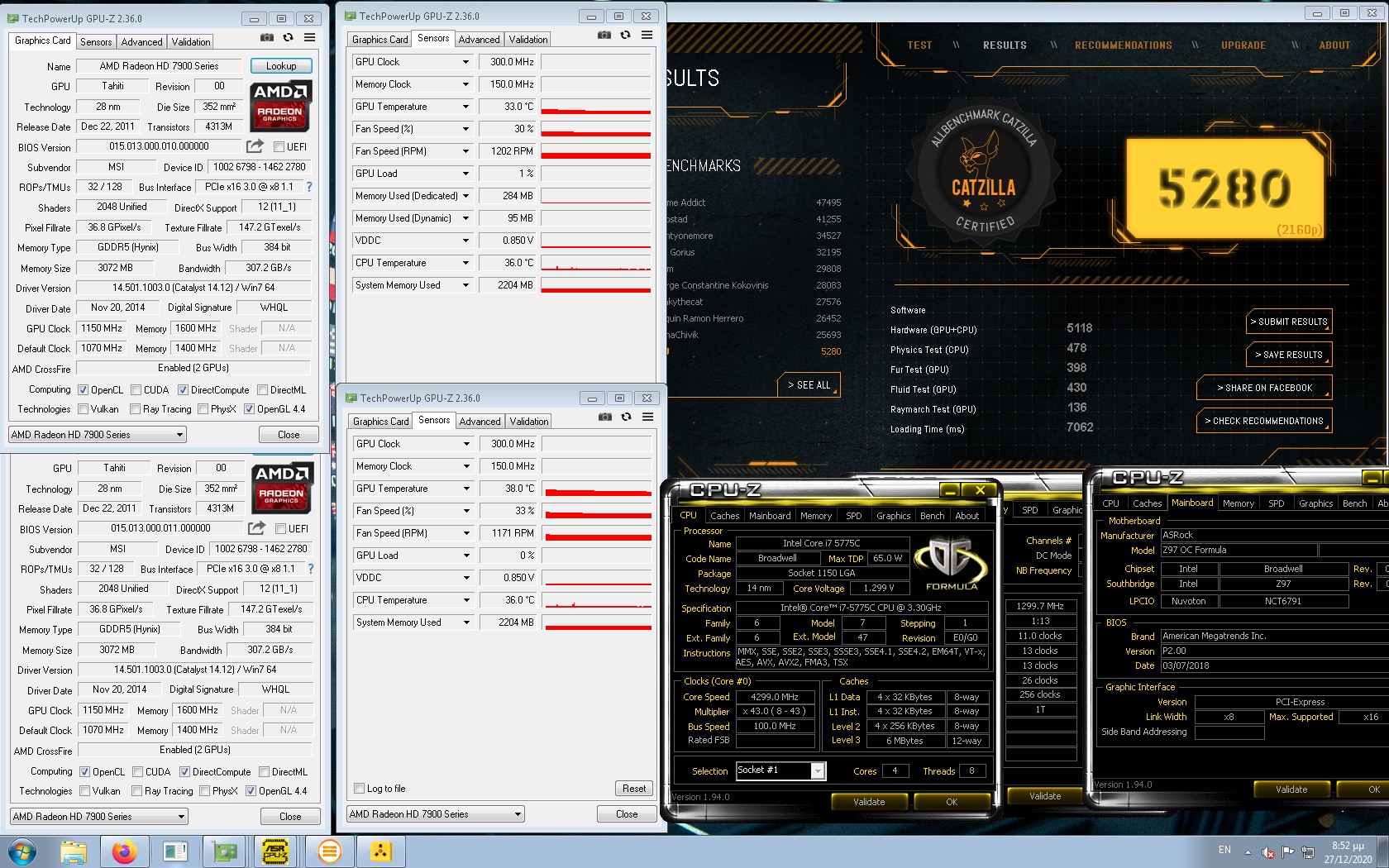Open hamburger menu in top Sensors window

[647, 35]
